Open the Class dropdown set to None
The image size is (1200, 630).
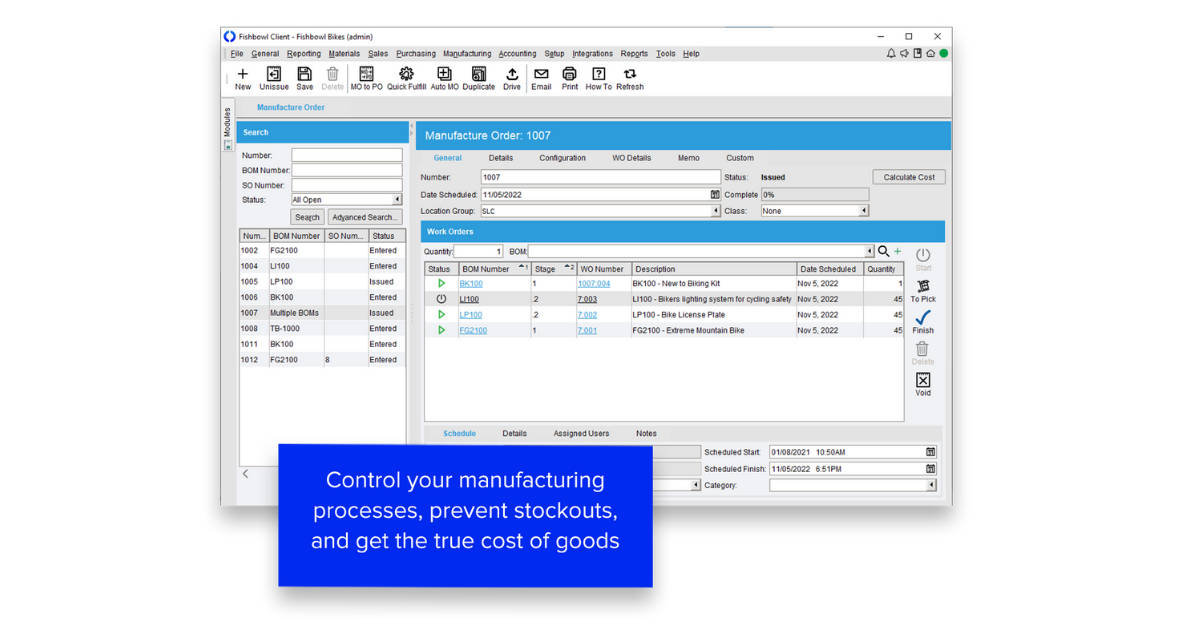click(x=864, y=210)
